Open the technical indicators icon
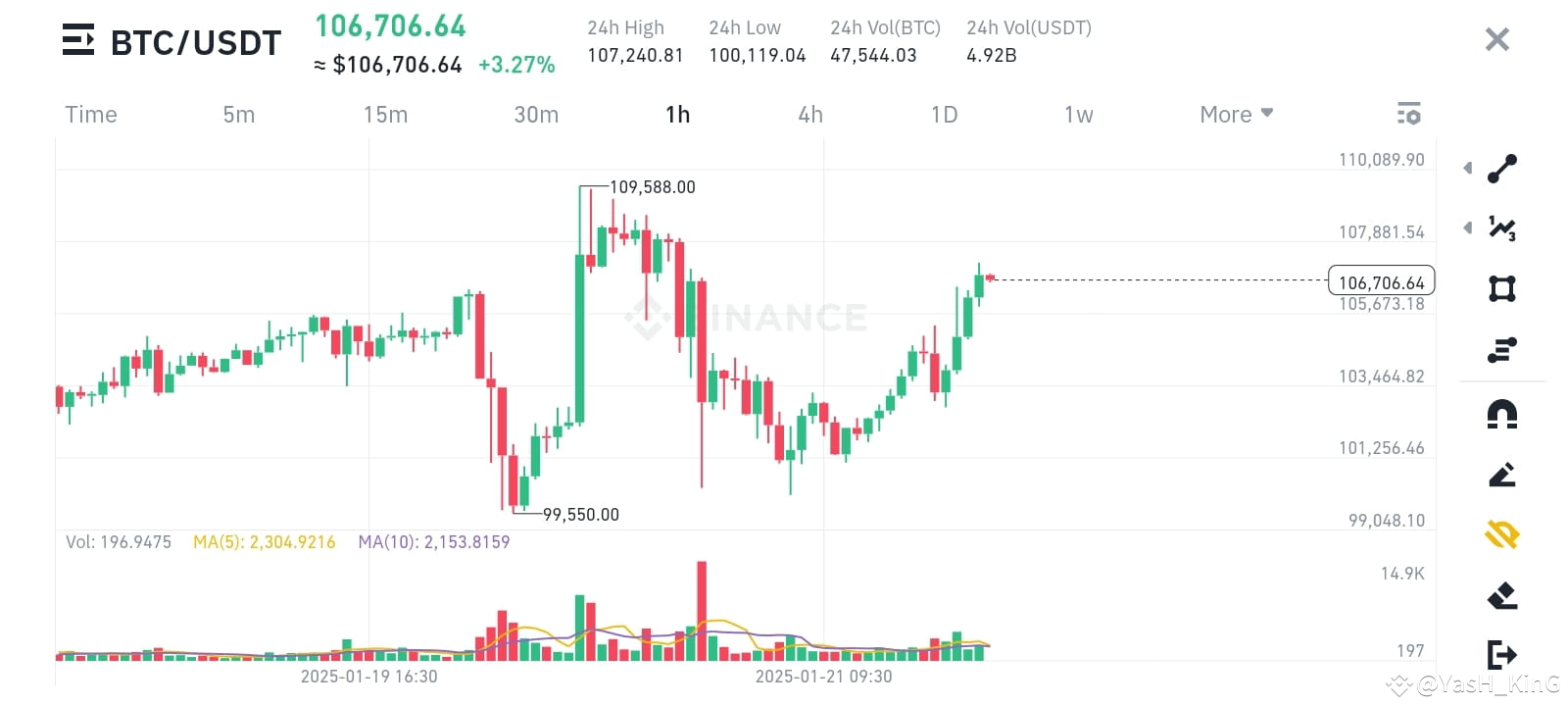Screen dimensions: 1568x706 coord(1501,227)
